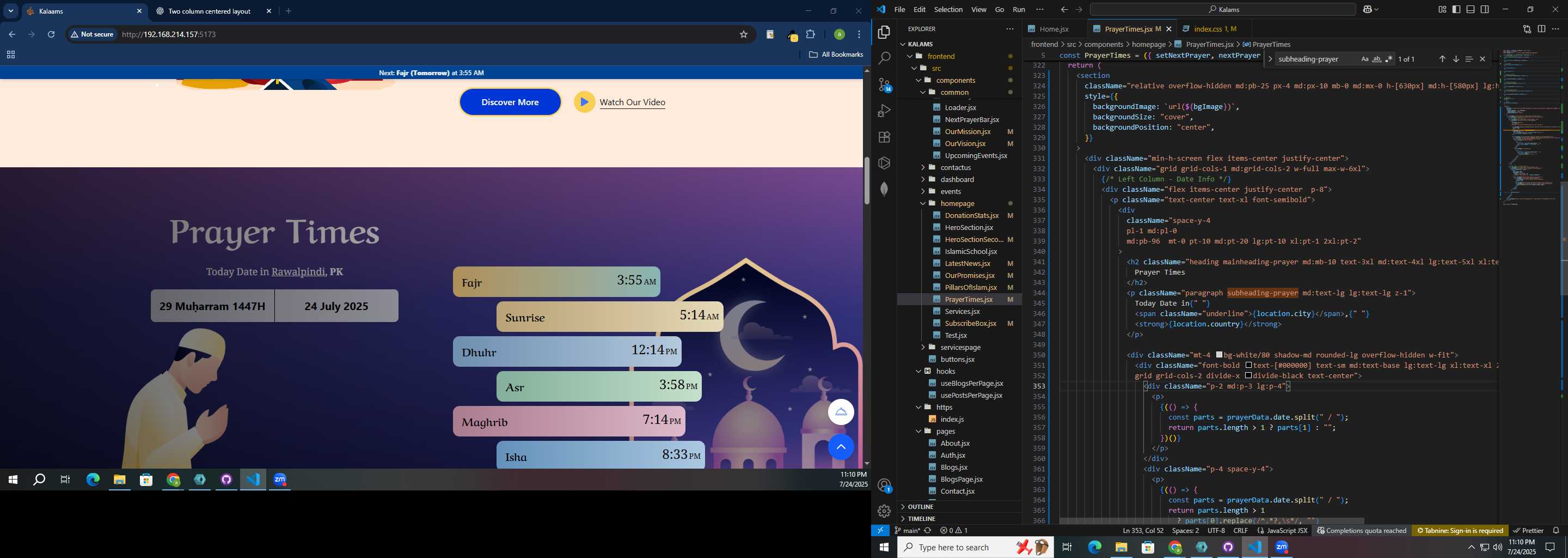Open the Explorer view in VS Code activity bar
The width and height of the screenshot is (1568, 558).
pyautogui.click(x=884, y=32)
